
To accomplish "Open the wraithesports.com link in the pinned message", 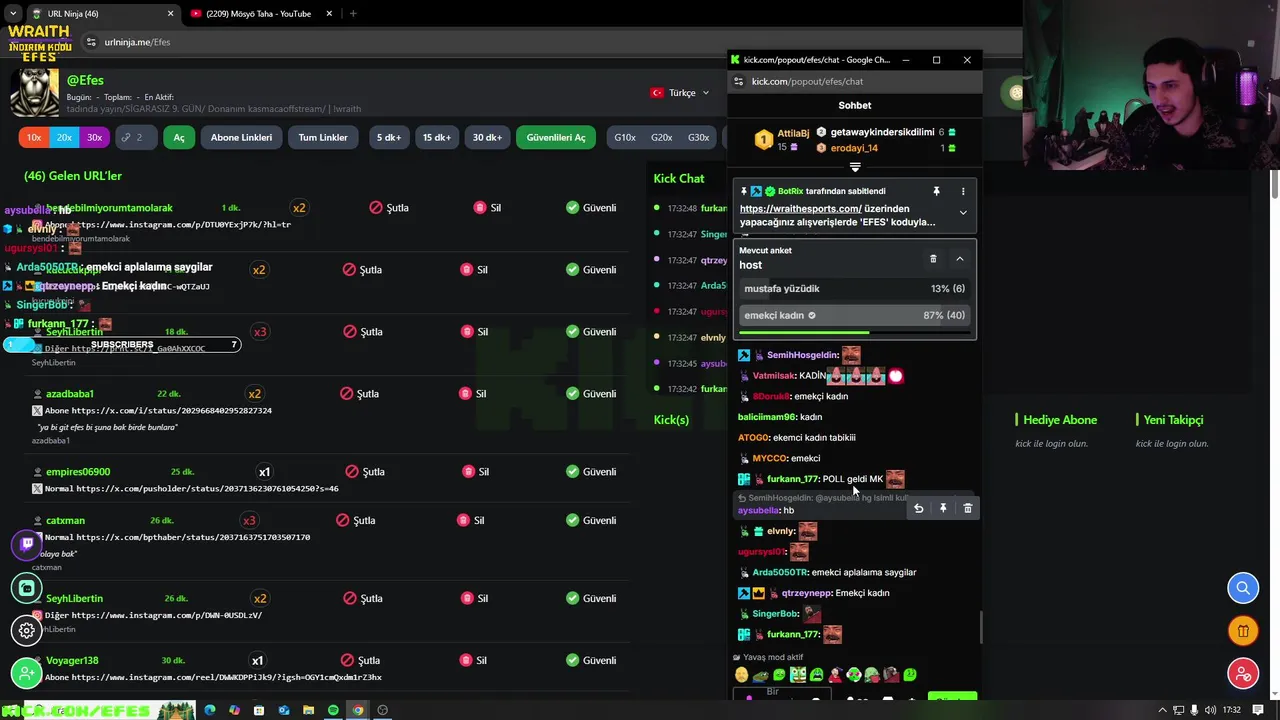I will tap(800, 209).
